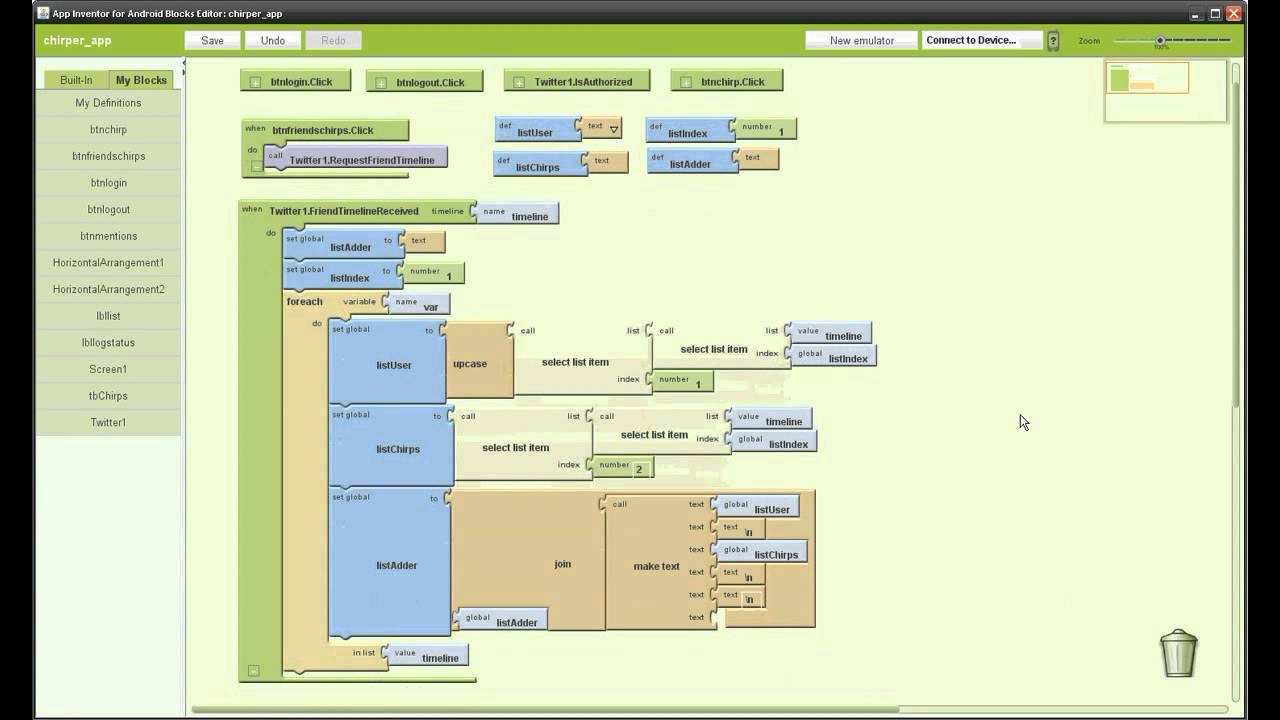Viewport: 1280px width, 720px height.
Task: Click the Redo button
Action: coord(333,41)
